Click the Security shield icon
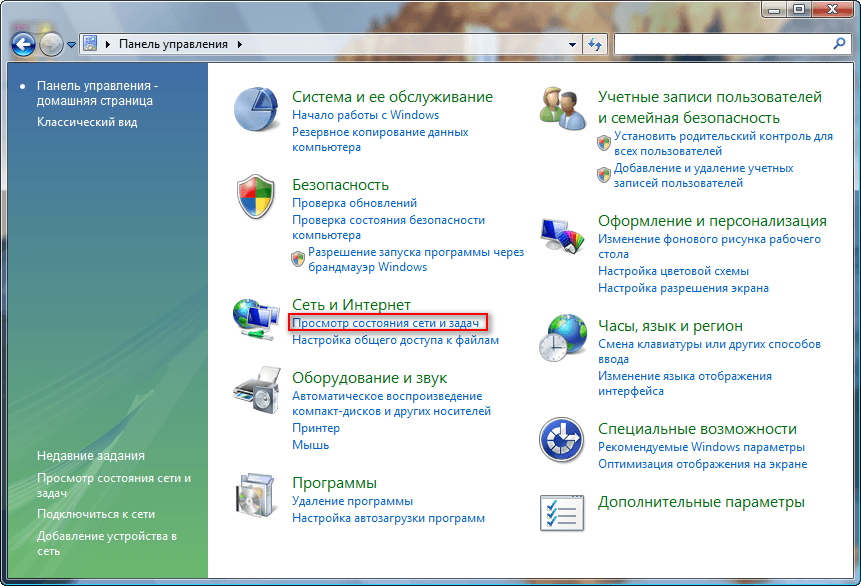The height and width of the screenshot is (586, 861). (x=255, y=197)
